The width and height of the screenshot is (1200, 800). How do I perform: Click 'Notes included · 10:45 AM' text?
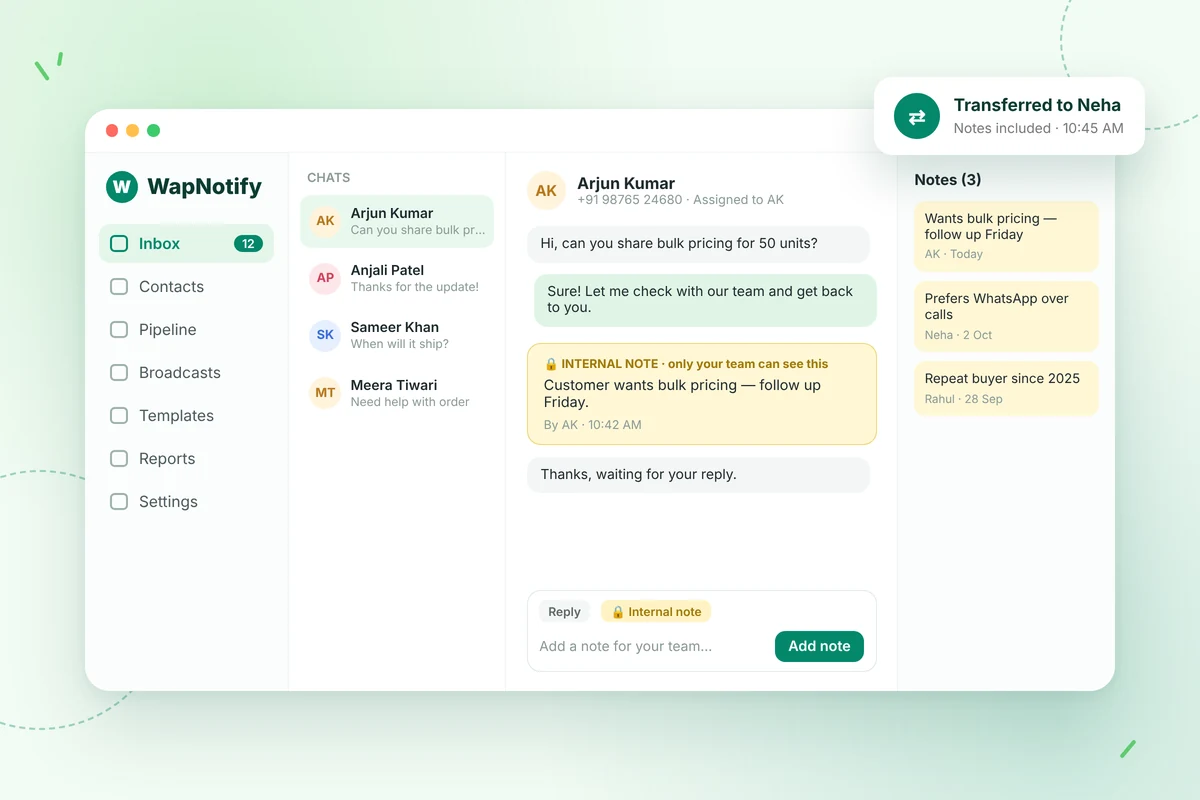(1038, 128)
